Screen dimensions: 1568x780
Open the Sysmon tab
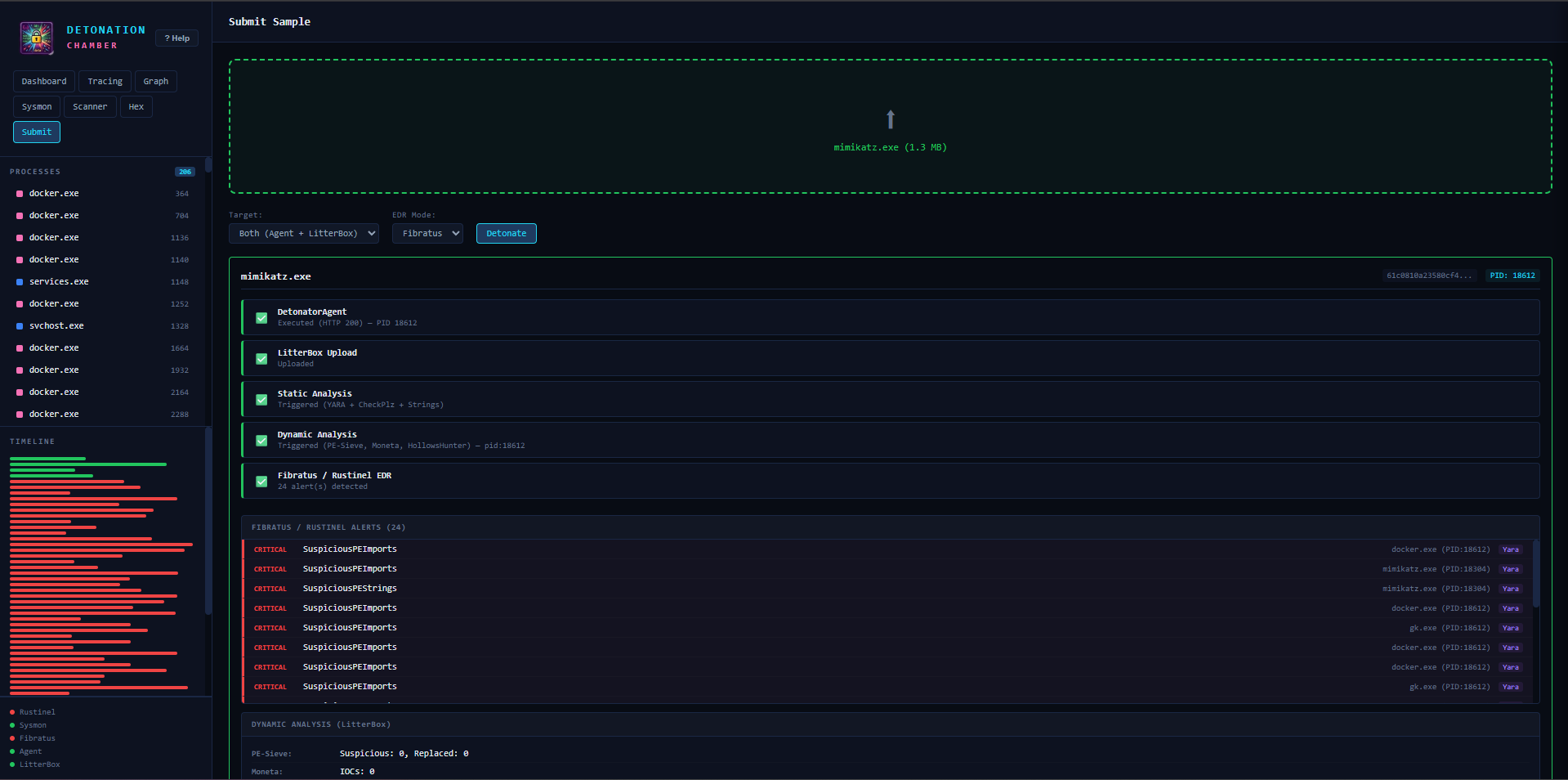click(x=37, y=106)
